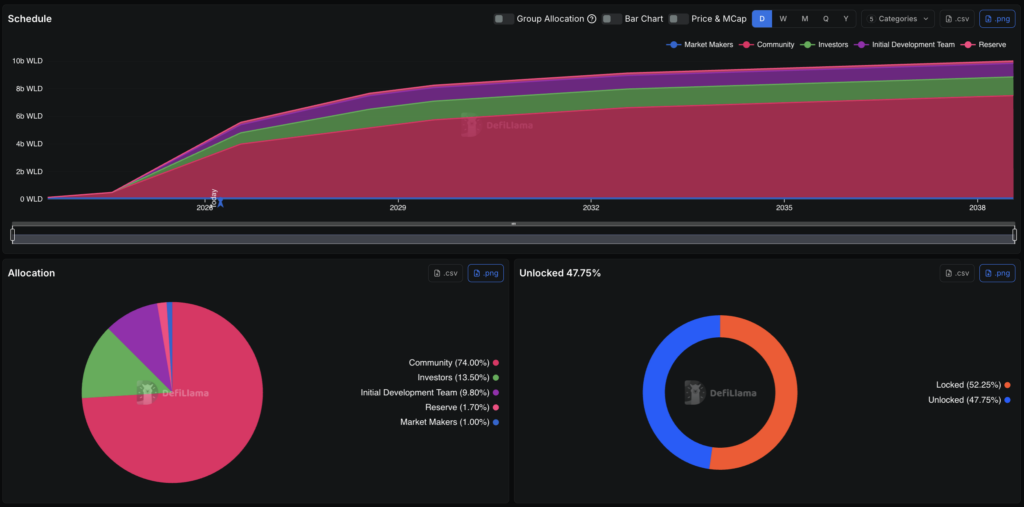Export Unlocked donut as .png

pos(997,273)
